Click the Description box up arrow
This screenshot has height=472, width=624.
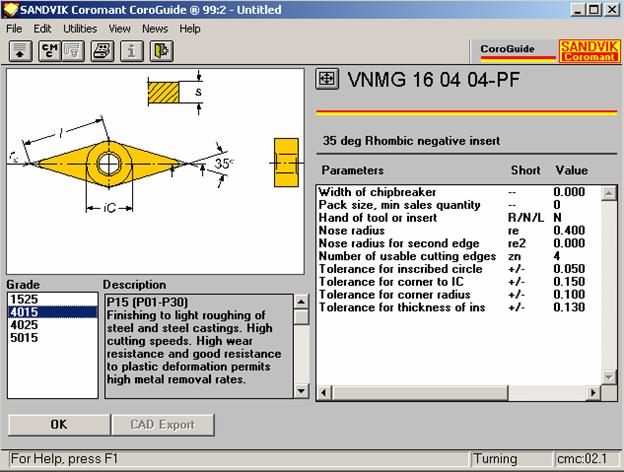301,302
